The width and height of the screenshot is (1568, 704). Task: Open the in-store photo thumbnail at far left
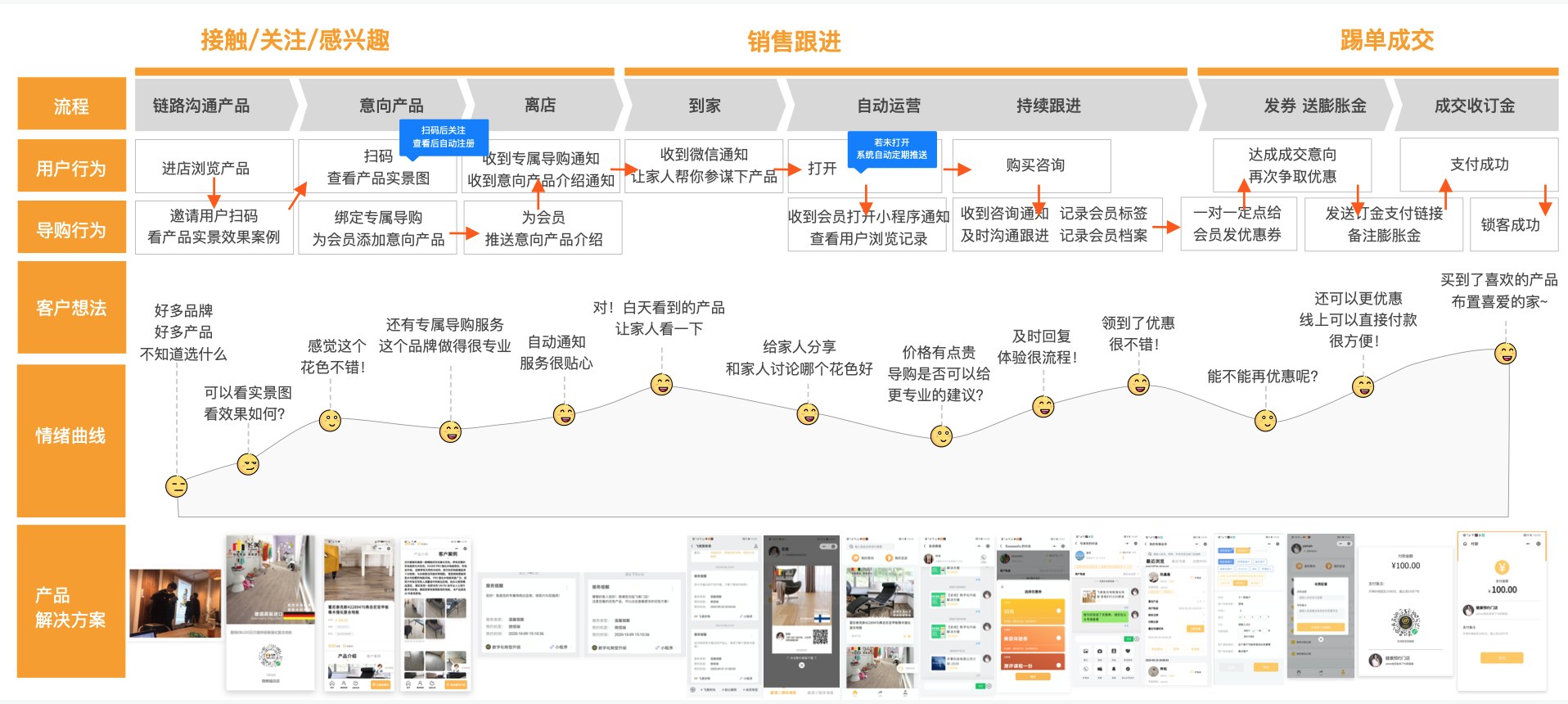175,603
